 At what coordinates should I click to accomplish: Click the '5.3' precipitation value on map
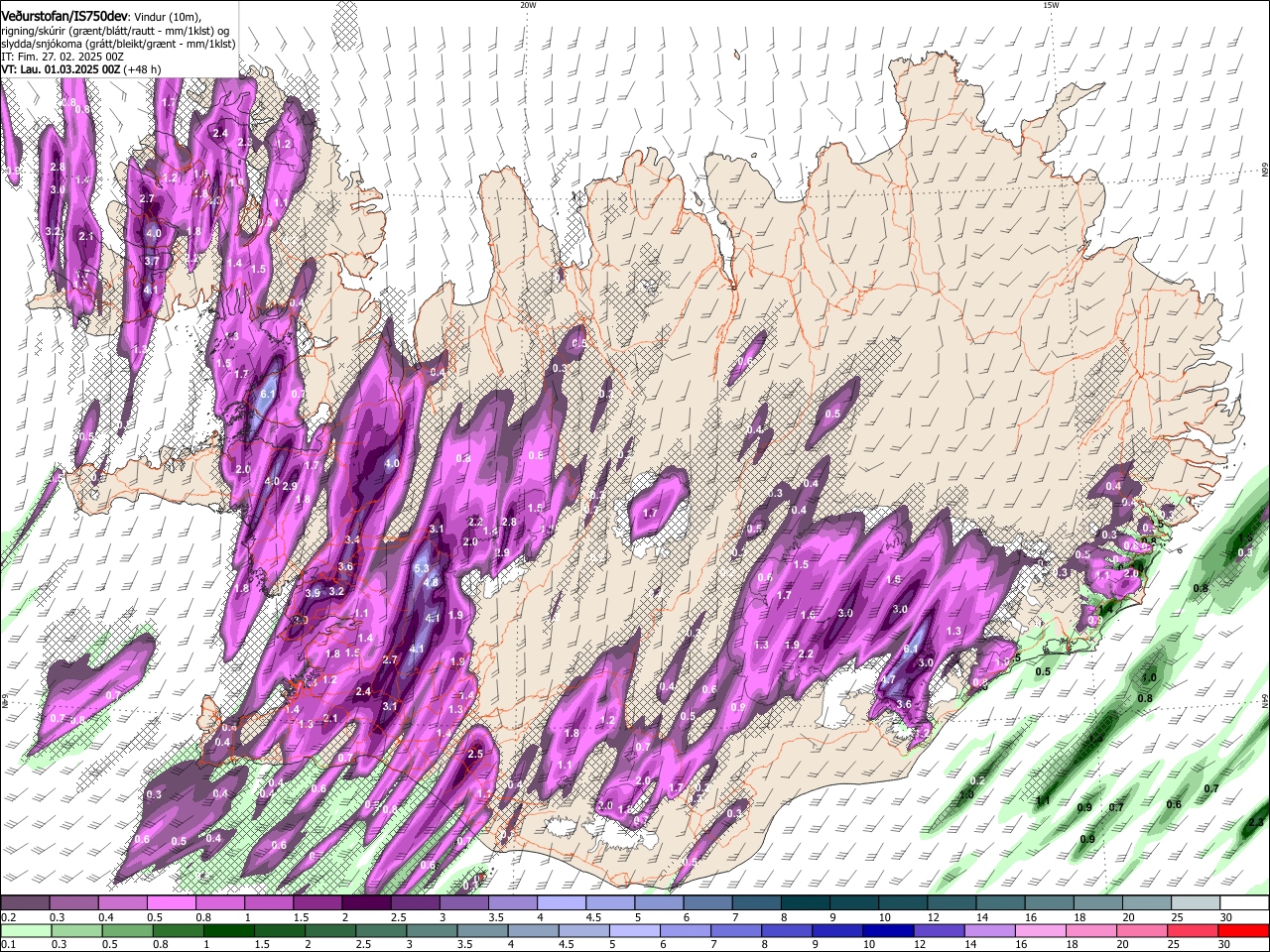click(x=422, y=568)
